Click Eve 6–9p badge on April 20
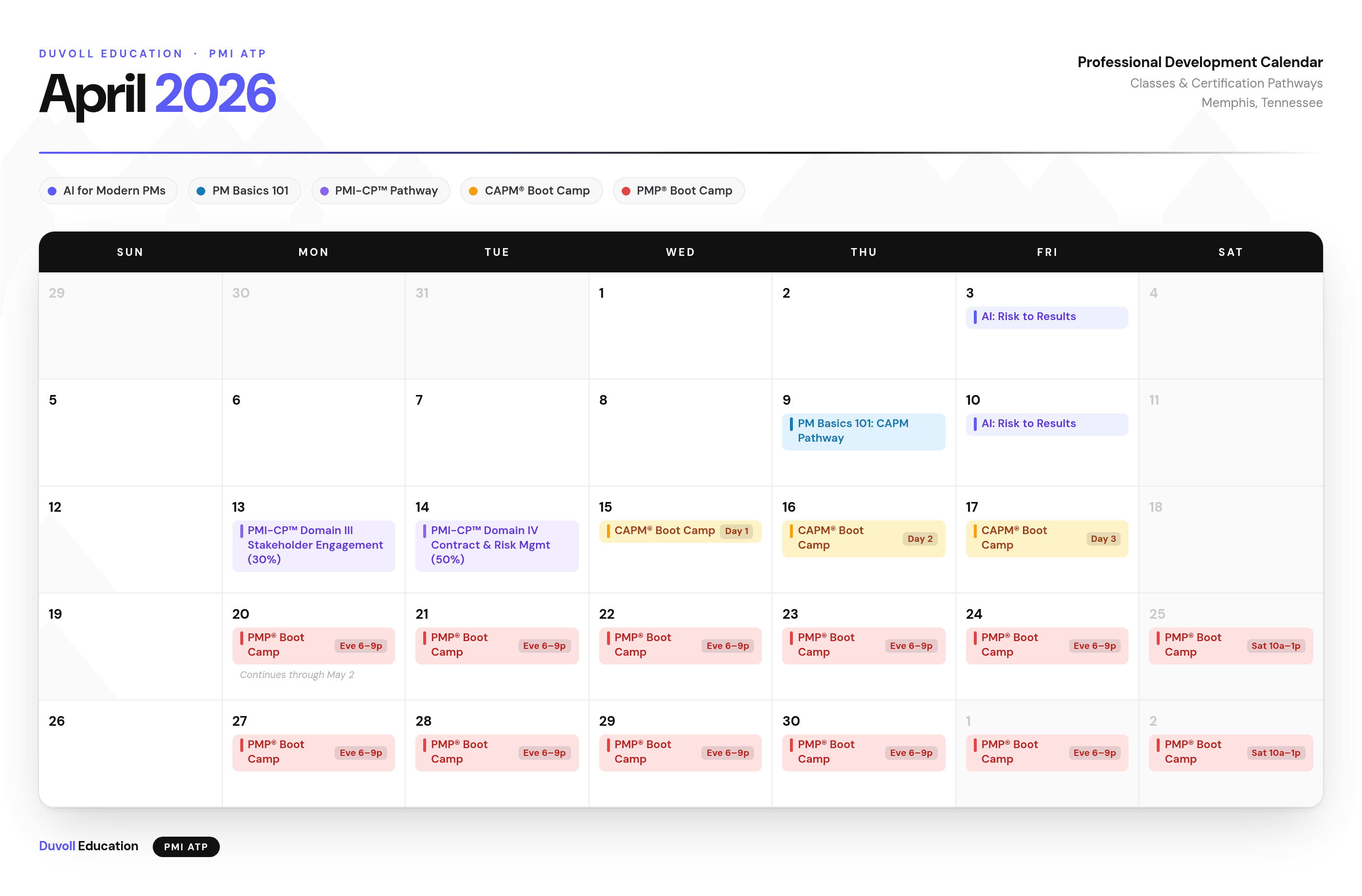 click(360, 646)
